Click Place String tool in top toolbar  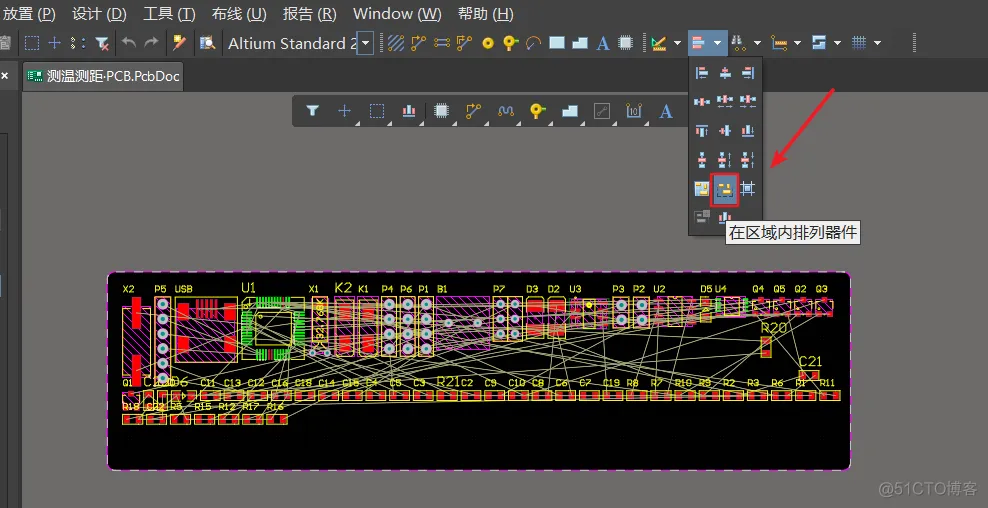(x=602, y=43)
